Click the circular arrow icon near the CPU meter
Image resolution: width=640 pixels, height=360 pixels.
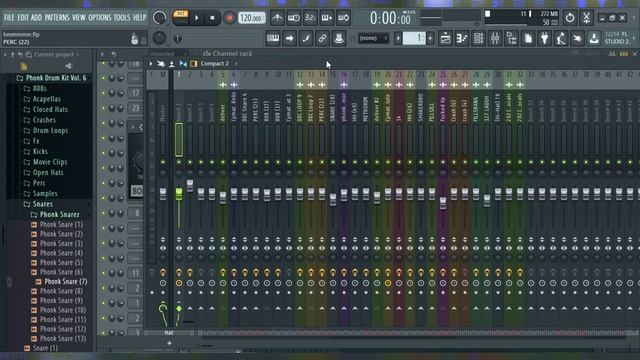(570, 18)
